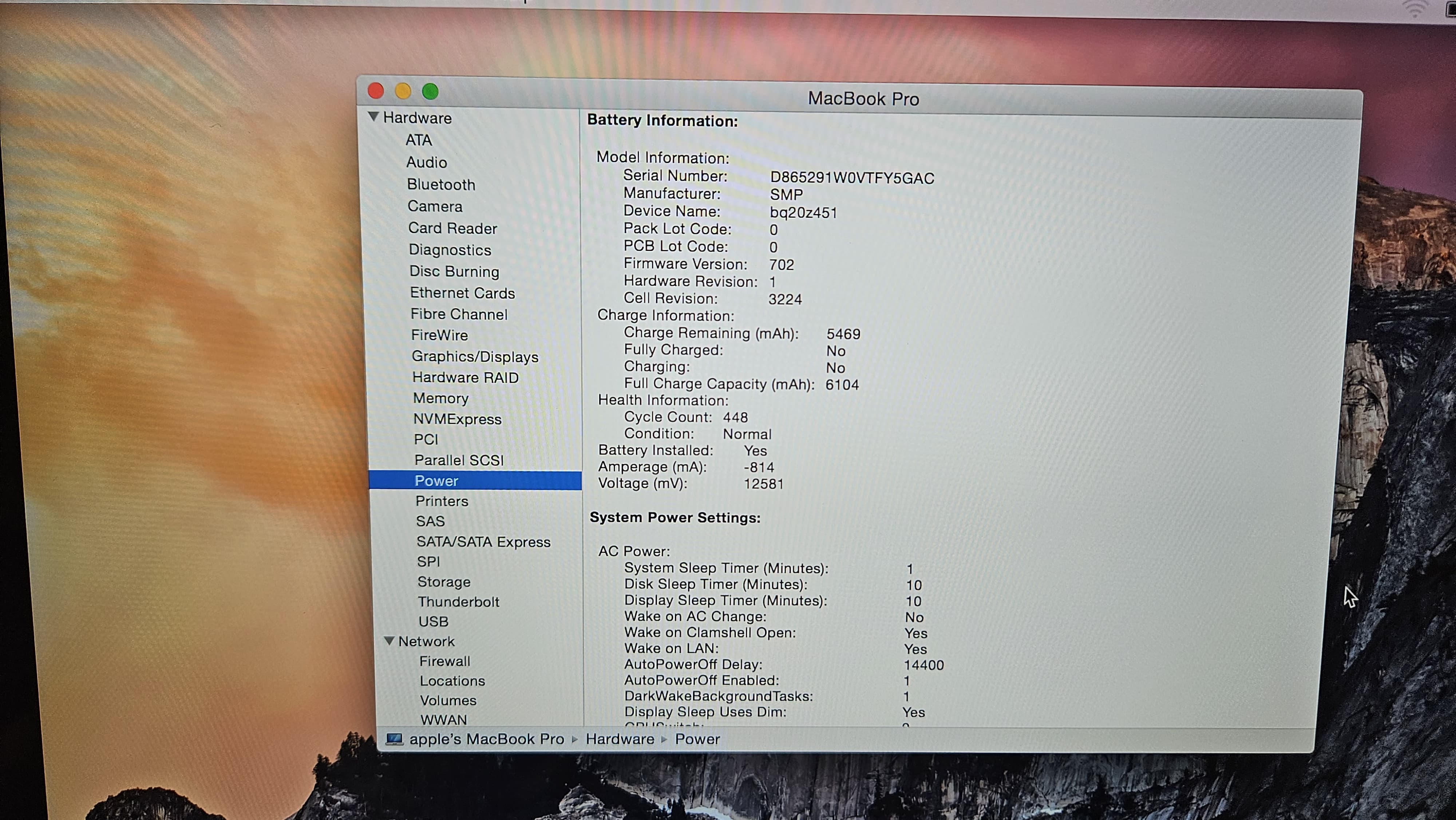
Task: Select serial number D865291W0VTFY5GAC
Action: tap(852, 178)
